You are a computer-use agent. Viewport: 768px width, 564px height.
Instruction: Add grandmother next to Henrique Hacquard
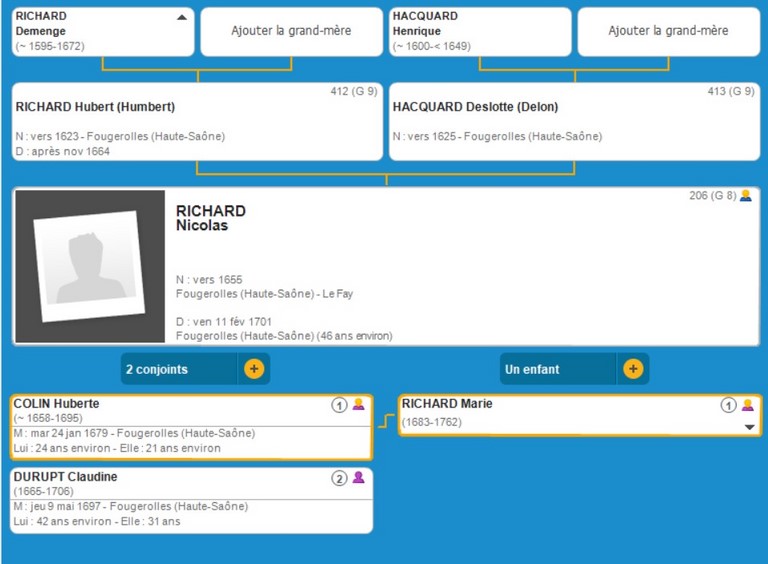[668, 31]
